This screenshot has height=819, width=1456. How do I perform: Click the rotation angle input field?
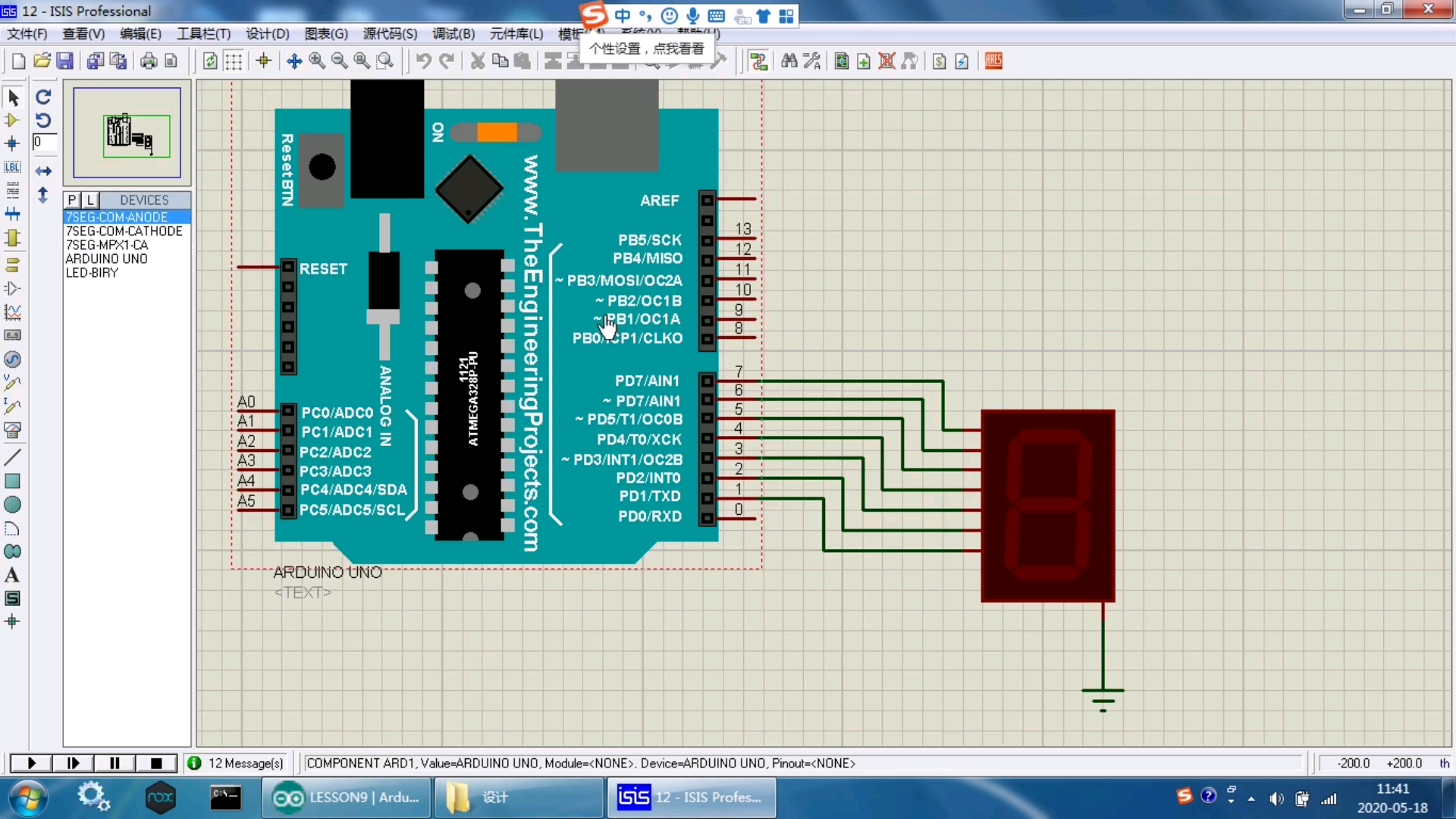point(44,142)
